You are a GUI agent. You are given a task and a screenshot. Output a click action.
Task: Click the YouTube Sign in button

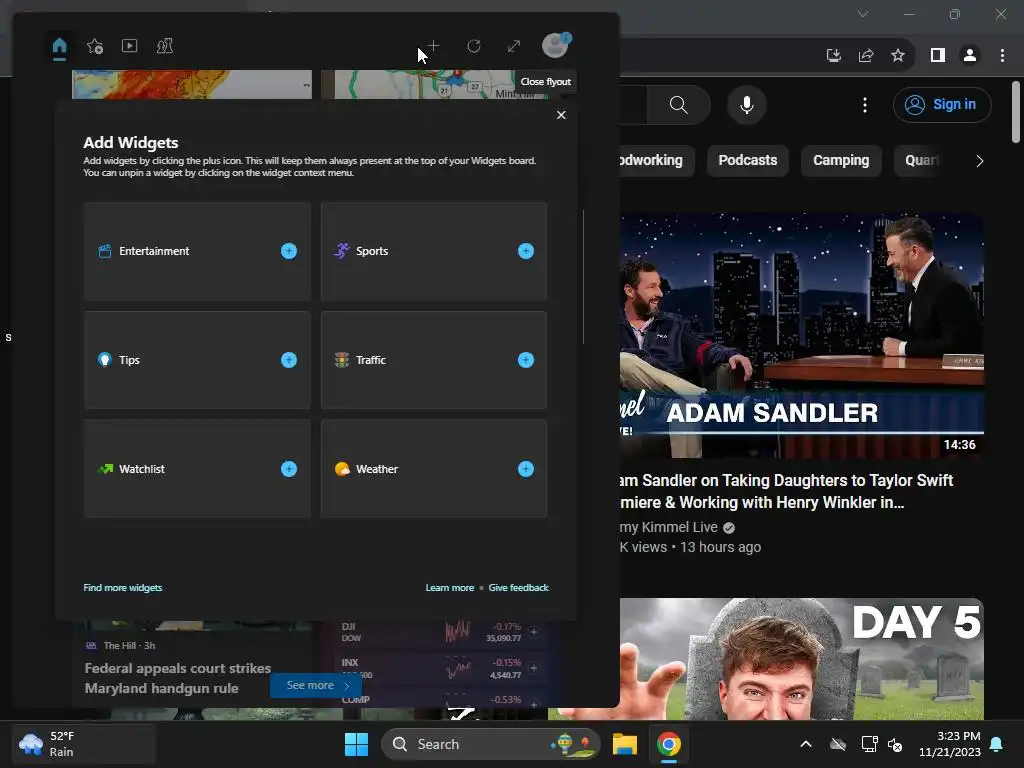(x=942, y=104)
